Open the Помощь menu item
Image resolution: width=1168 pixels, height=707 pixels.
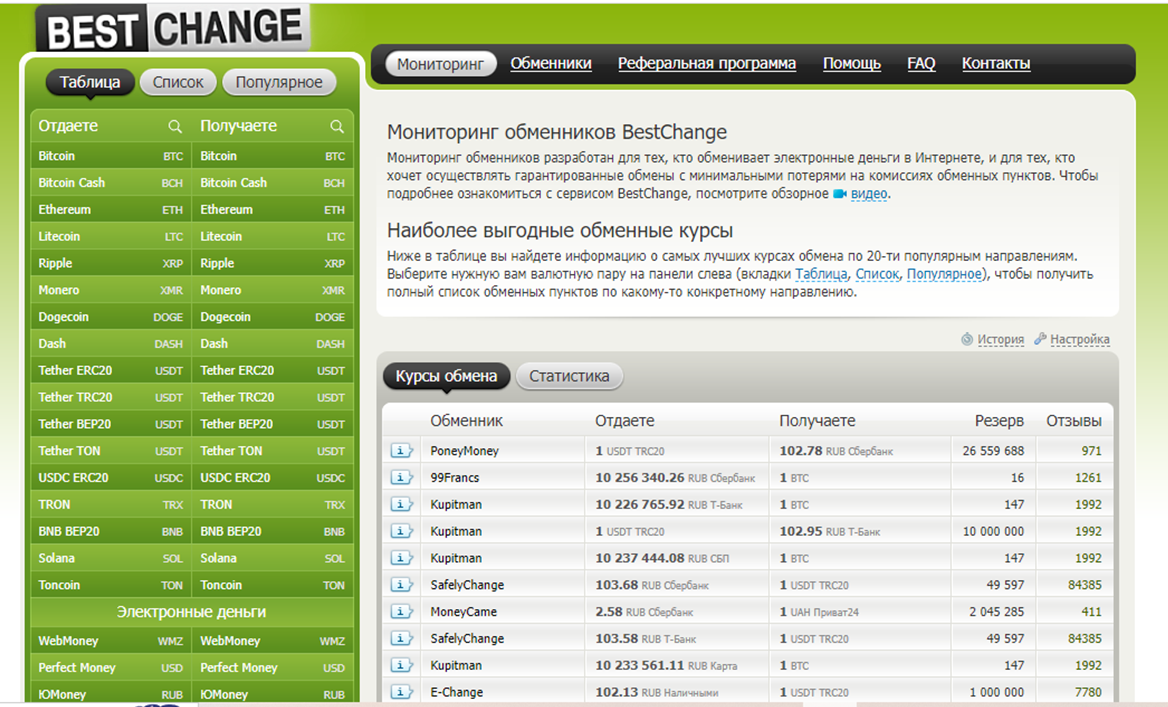click(x=851, y=64)
